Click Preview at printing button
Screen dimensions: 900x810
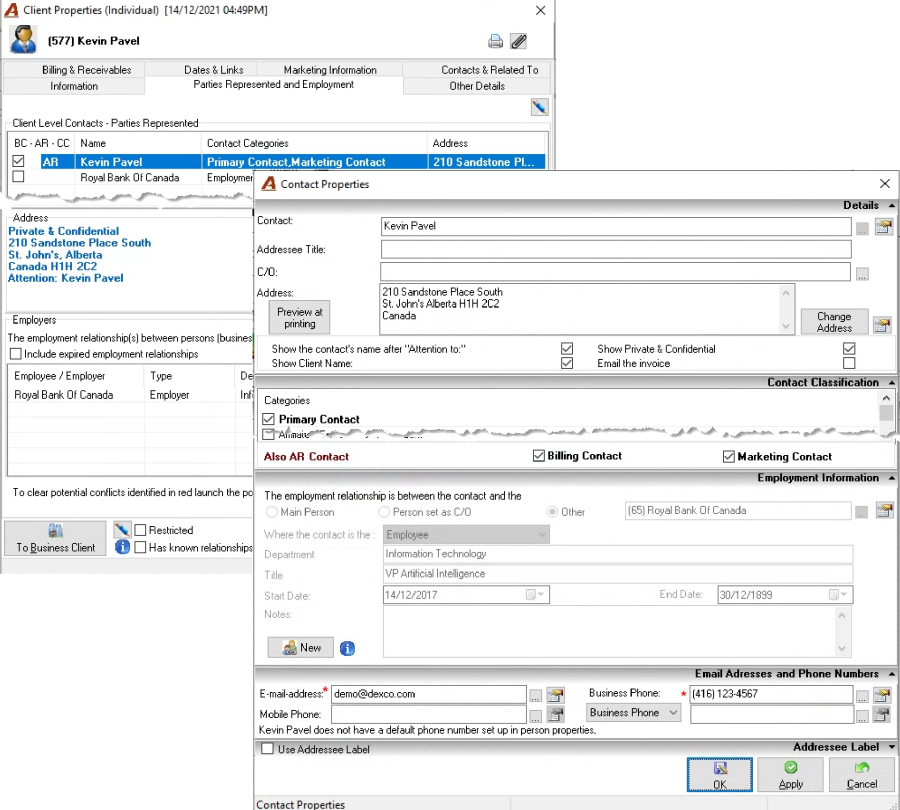click(300, 317)
